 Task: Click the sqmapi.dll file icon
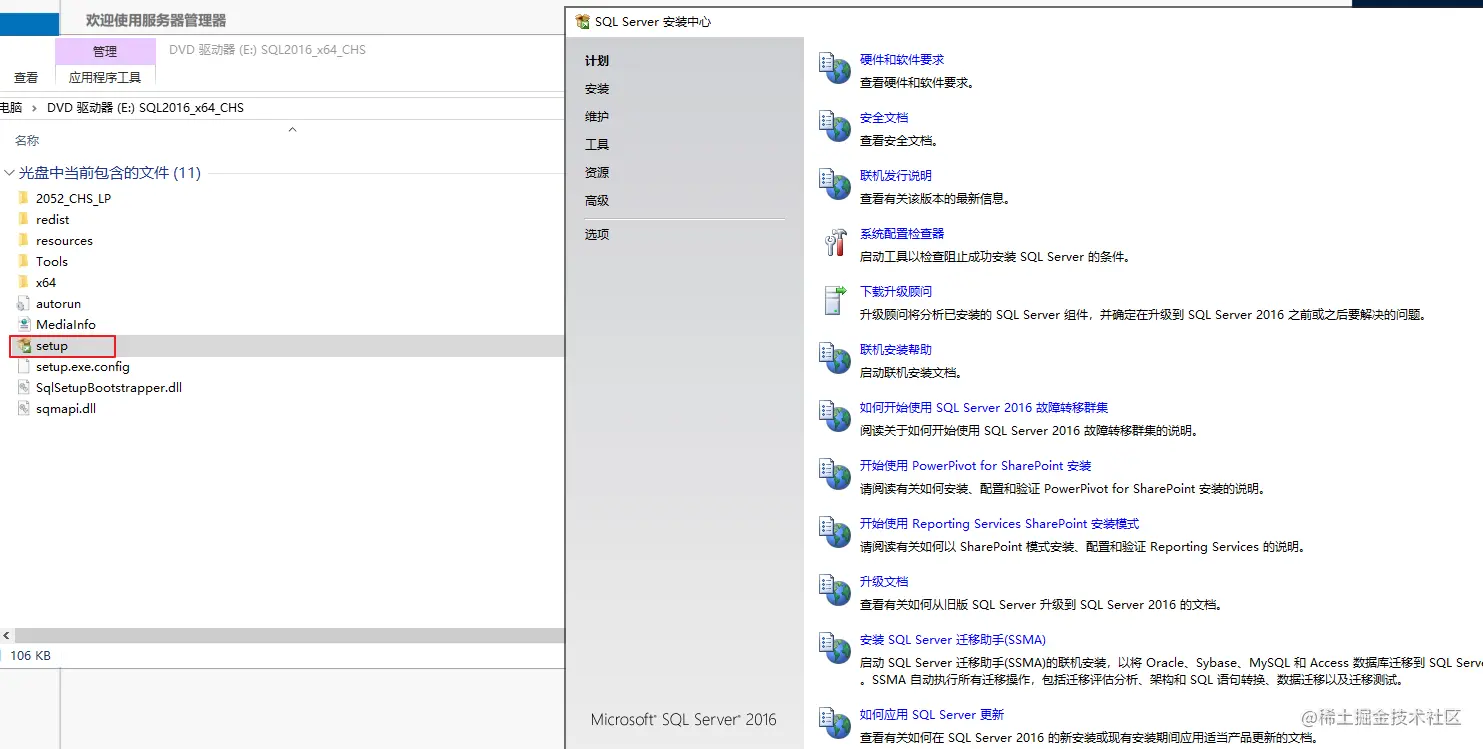(24, 408)
